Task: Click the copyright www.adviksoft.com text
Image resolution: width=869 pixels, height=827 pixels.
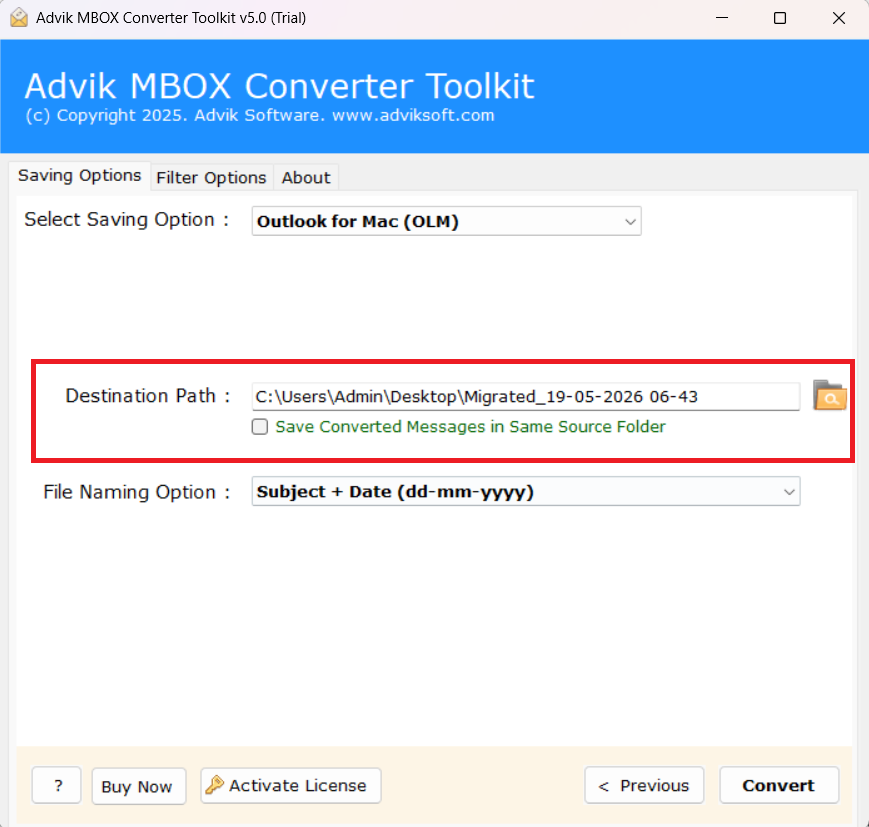Action: pyautogui.click(x=260, y=115)
